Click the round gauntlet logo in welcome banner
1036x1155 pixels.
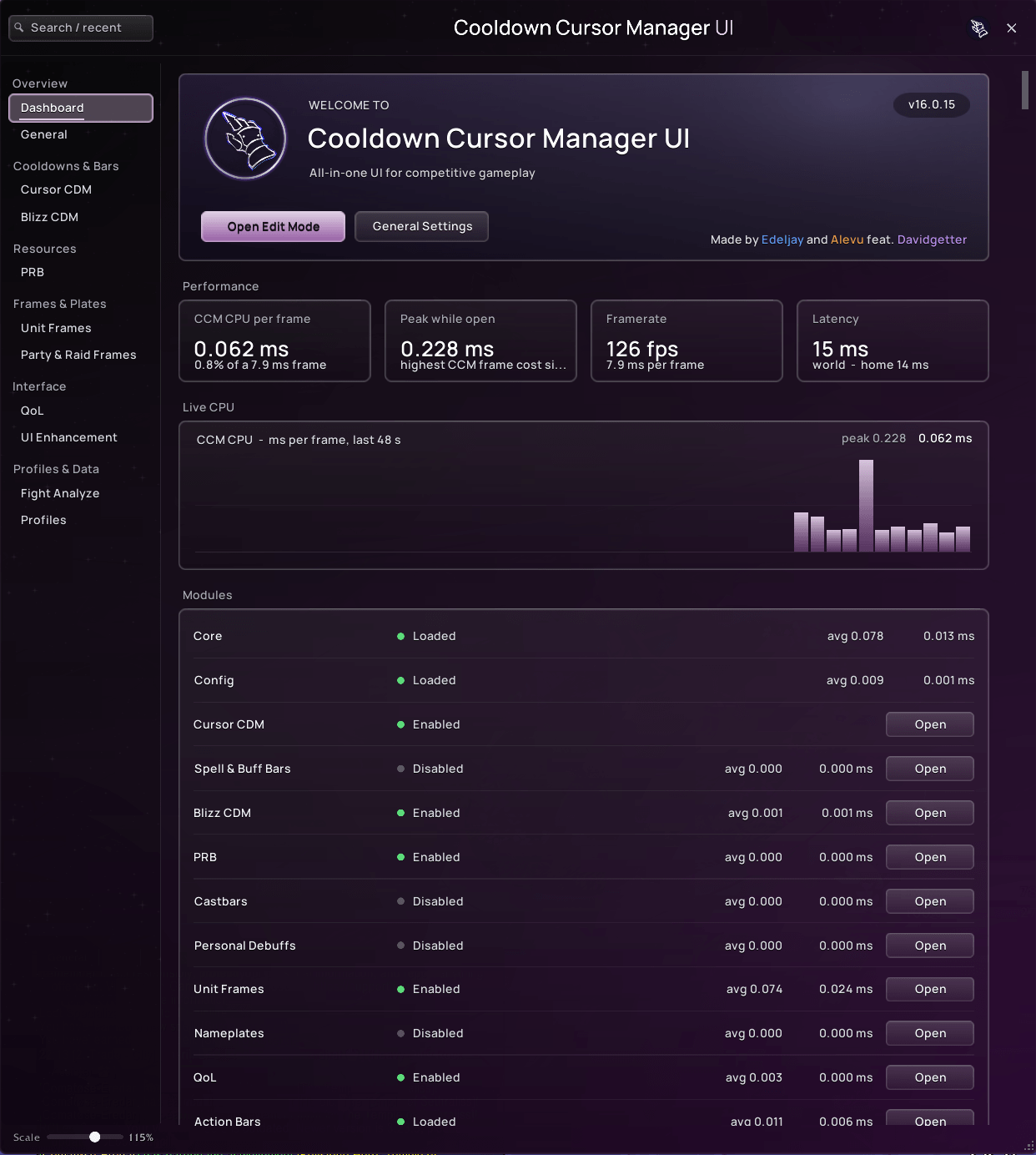click(x=245, y=139)
